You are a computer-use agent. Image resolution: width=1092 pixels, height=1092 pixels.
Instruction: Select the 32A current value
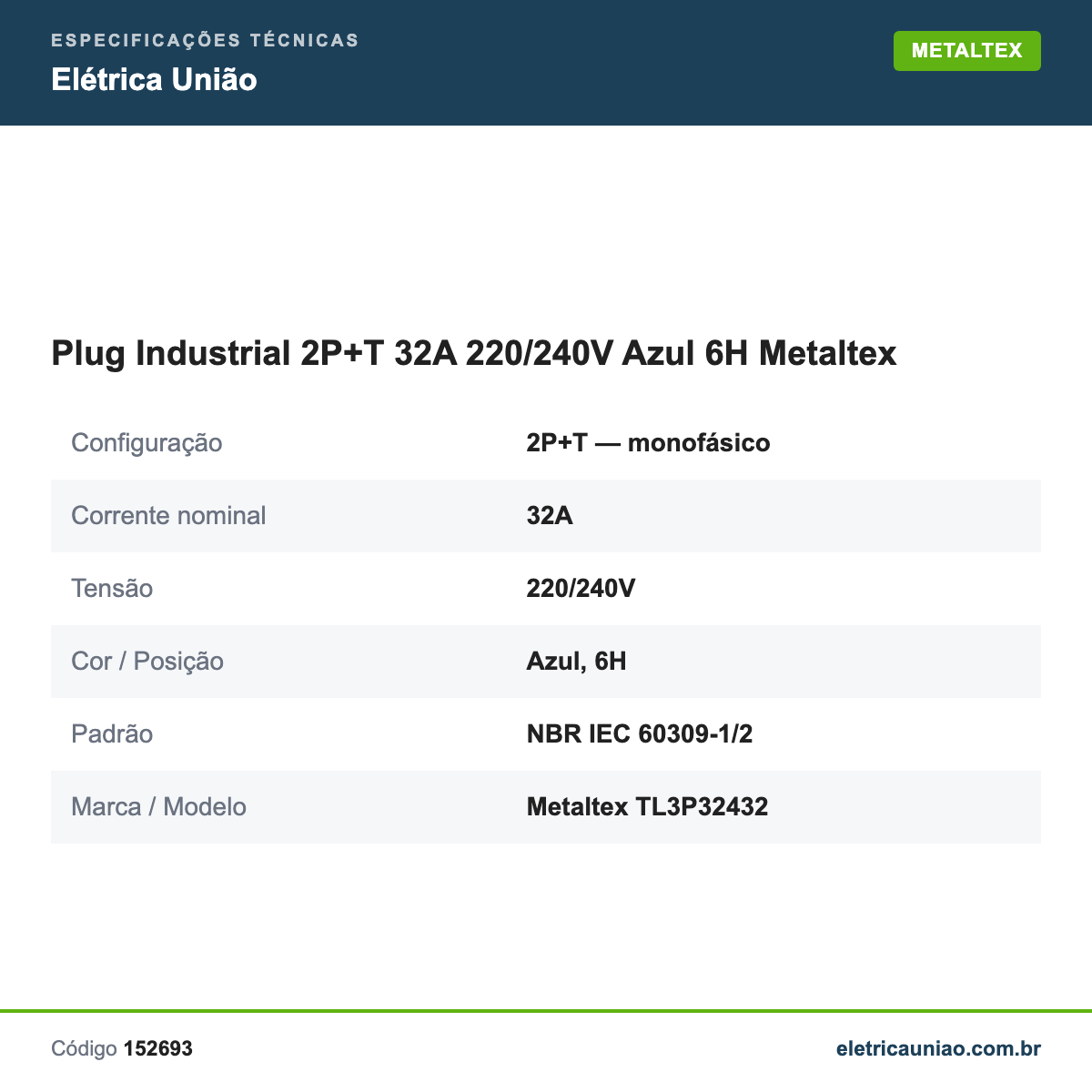pos(550,516)
